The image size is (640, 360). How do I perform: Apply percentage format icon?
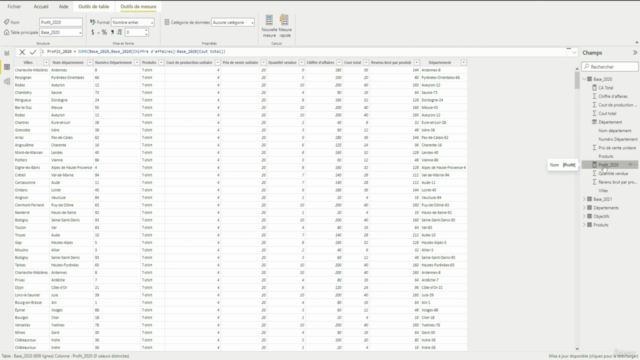pos(104,32)
